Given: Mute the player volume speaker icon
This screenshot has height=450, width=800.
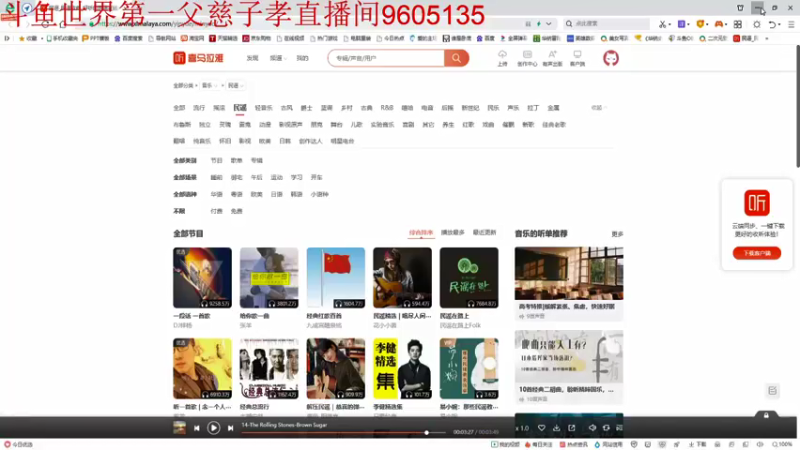Looking at the screenshot, I should click(x=592, y=428).
